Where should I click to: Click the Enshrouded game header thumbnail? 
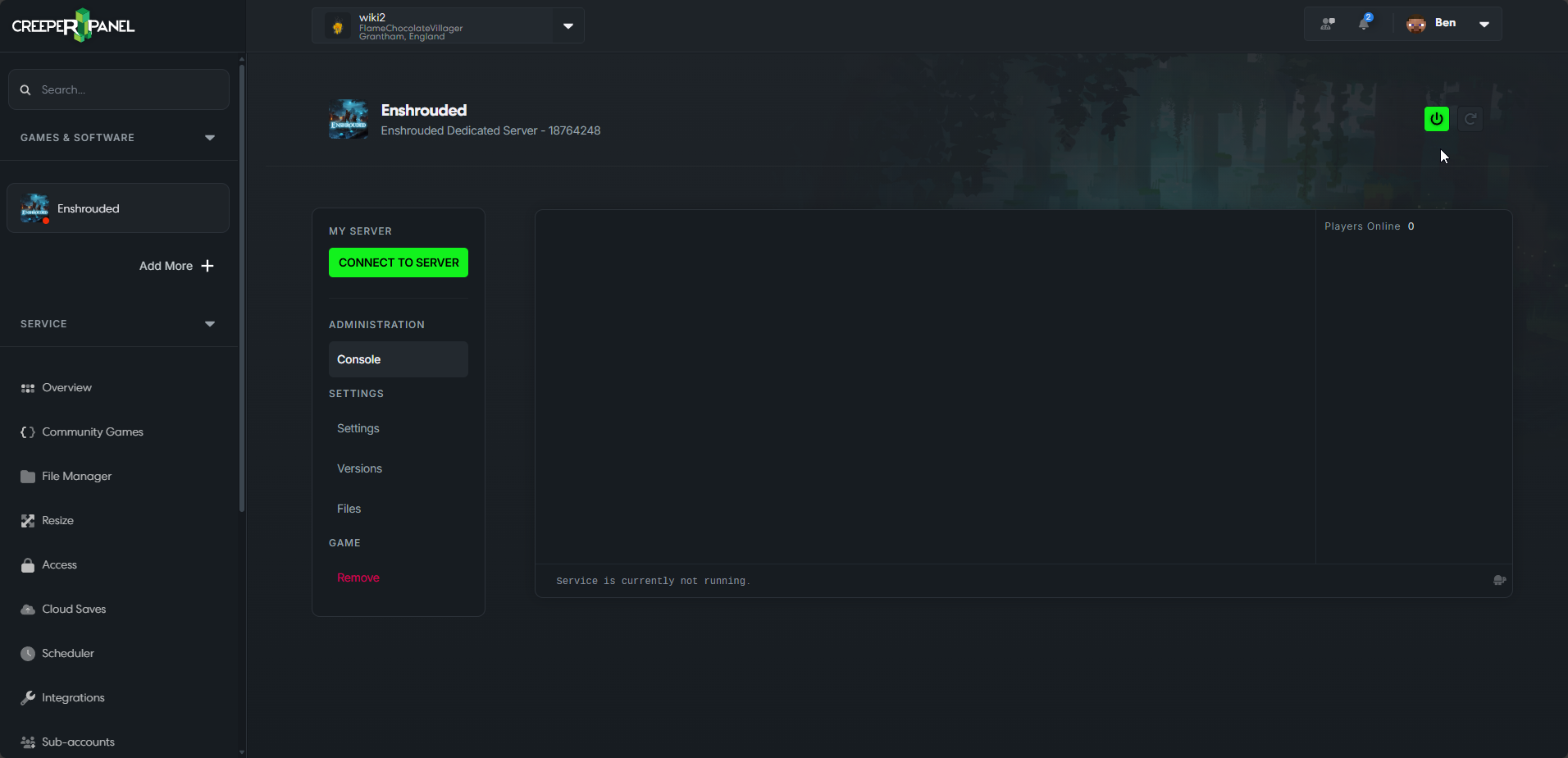coord(349,120)
